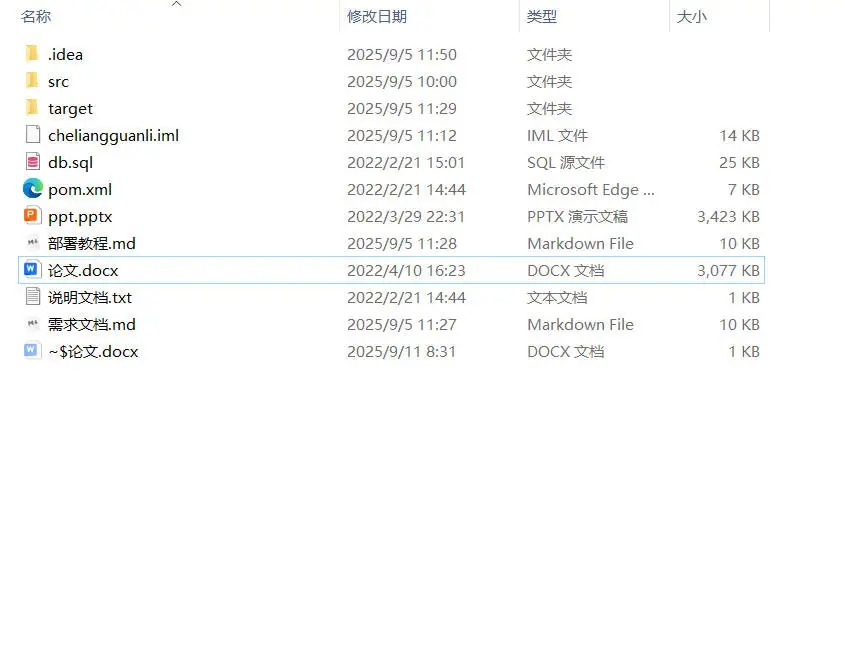Select the file name 需求文档.md
842x666 pixels.
click(x=92, y=324)
